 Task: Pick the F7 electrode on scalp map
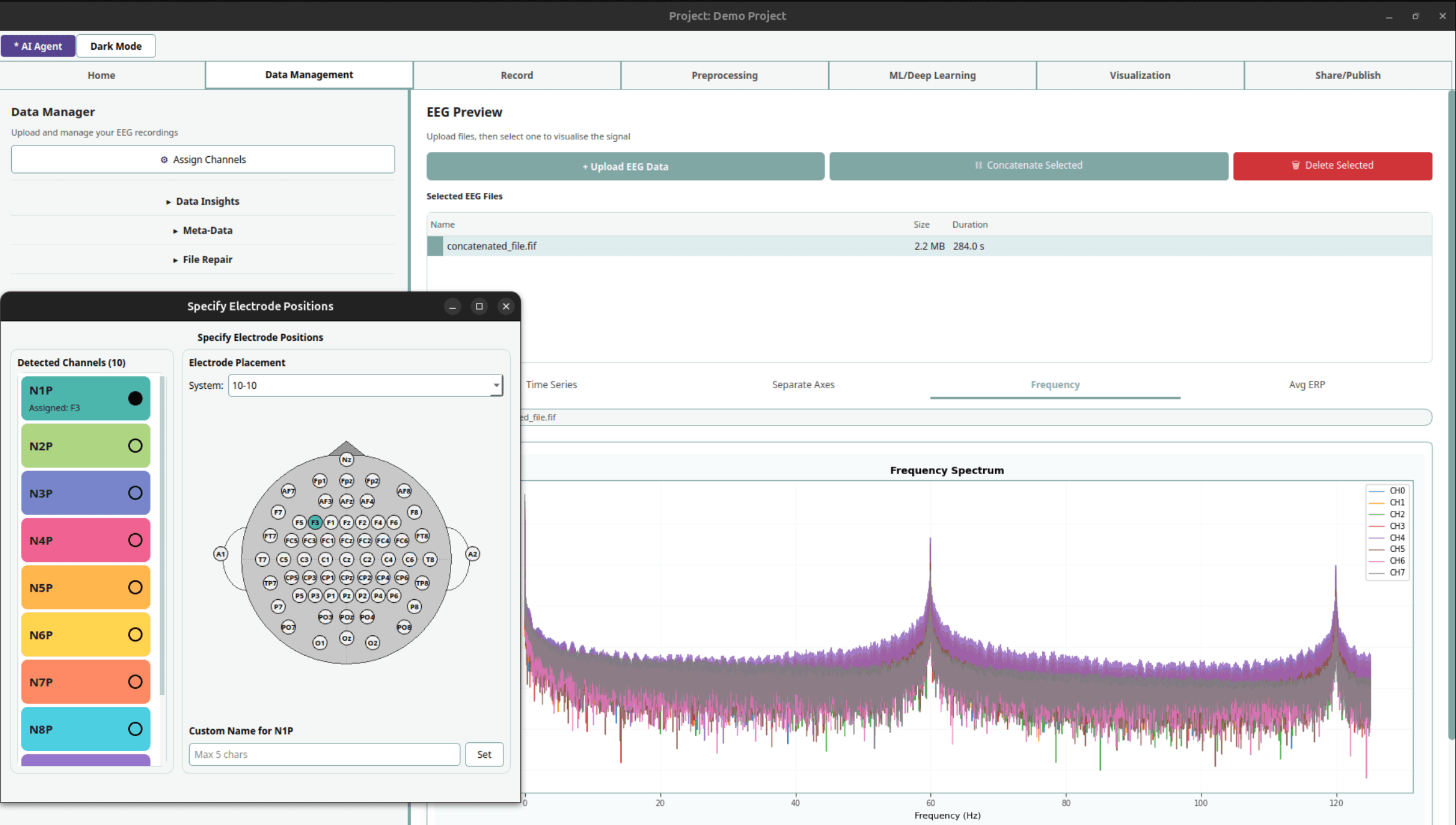point(278,512)
